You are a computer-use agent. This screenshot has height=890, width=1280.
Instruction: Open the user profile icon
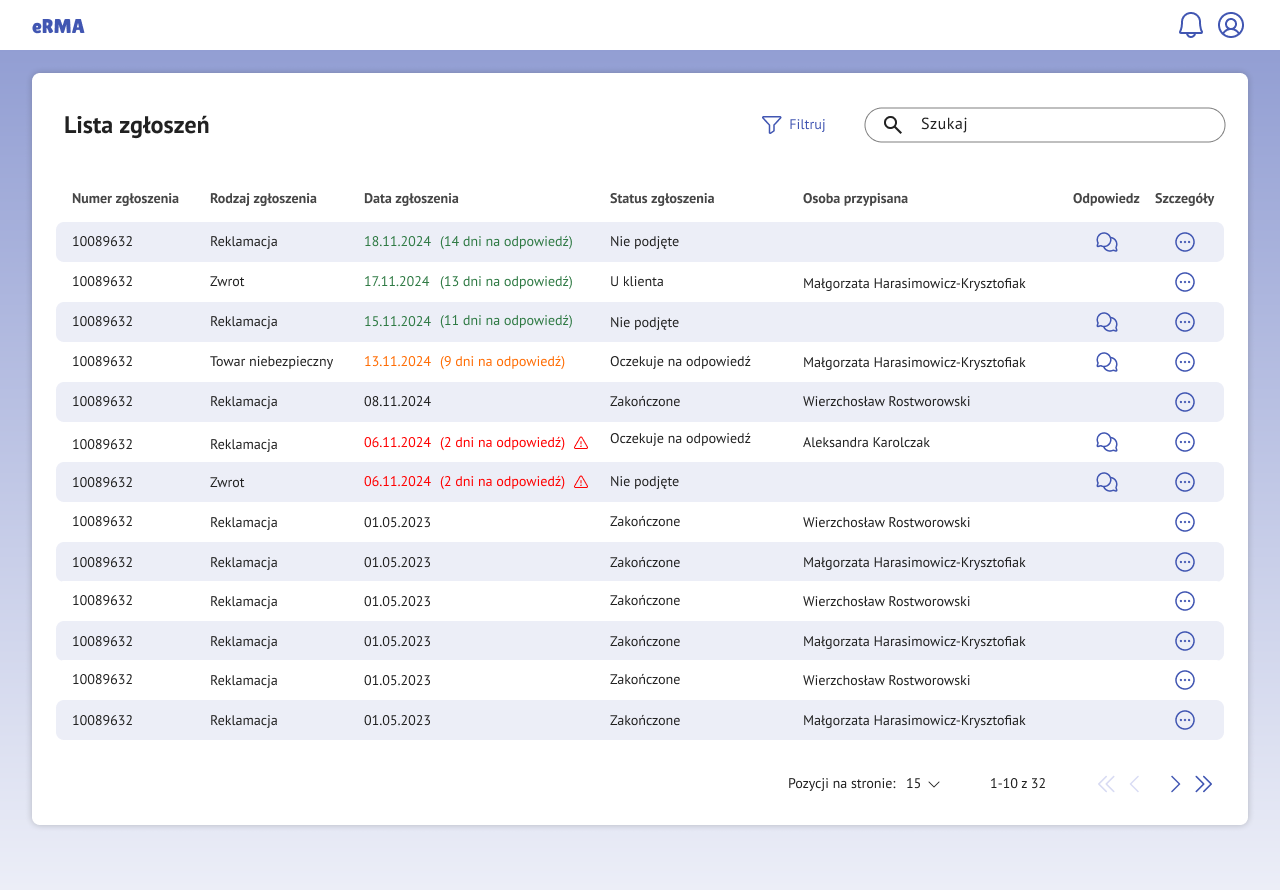(x=1230, y=25)
